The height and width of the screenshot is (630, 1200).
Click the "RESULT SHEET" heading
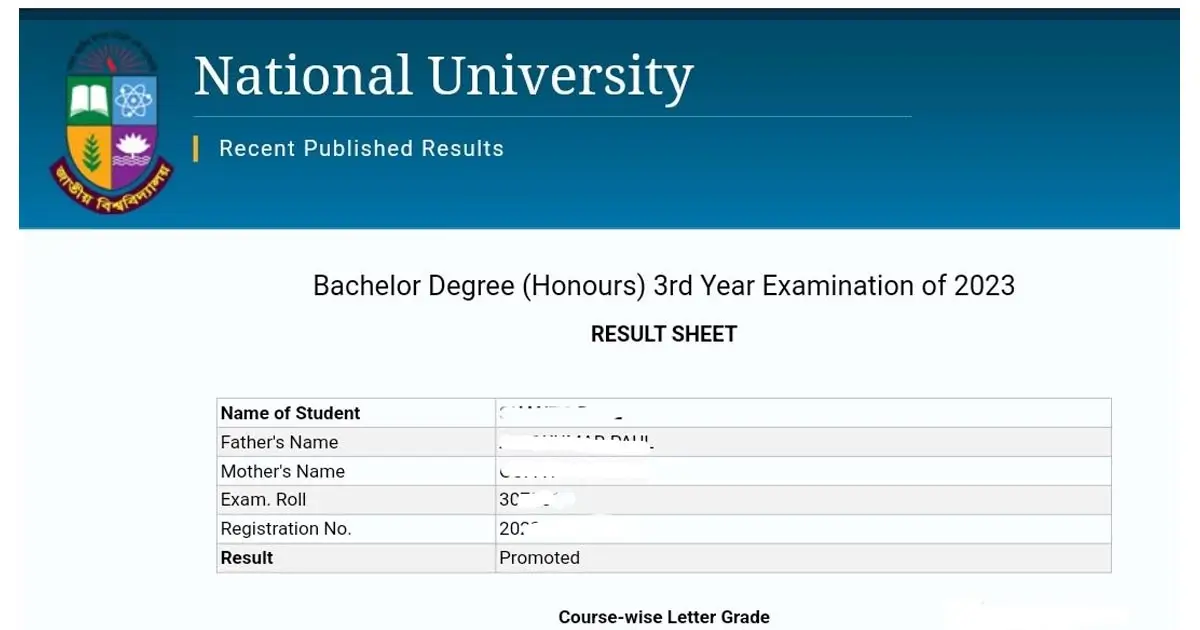(x=663, y=334)
